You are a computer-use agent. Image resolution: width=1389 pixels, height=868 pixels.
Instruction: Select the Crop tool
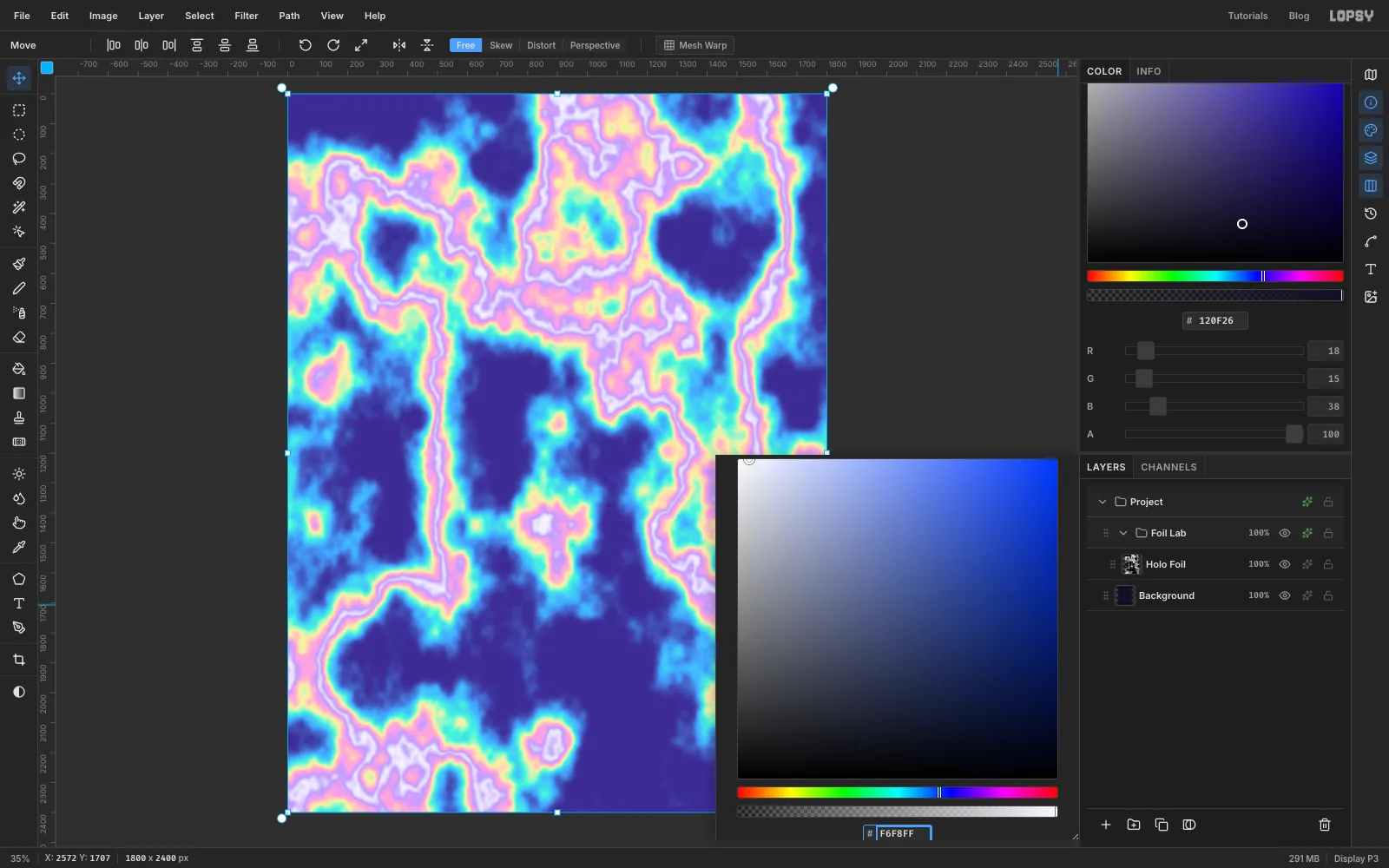click(x=19, y=660)
